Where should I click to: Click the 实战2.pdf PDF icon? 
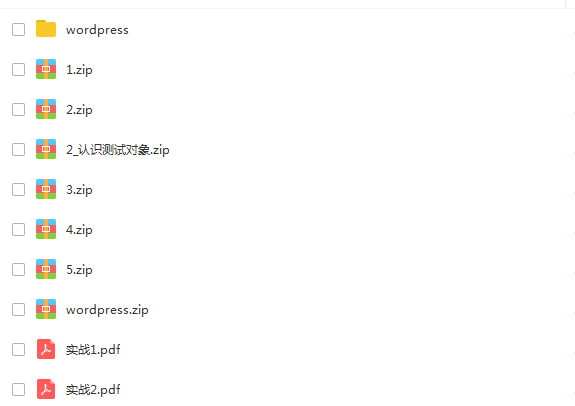[46, 389]
